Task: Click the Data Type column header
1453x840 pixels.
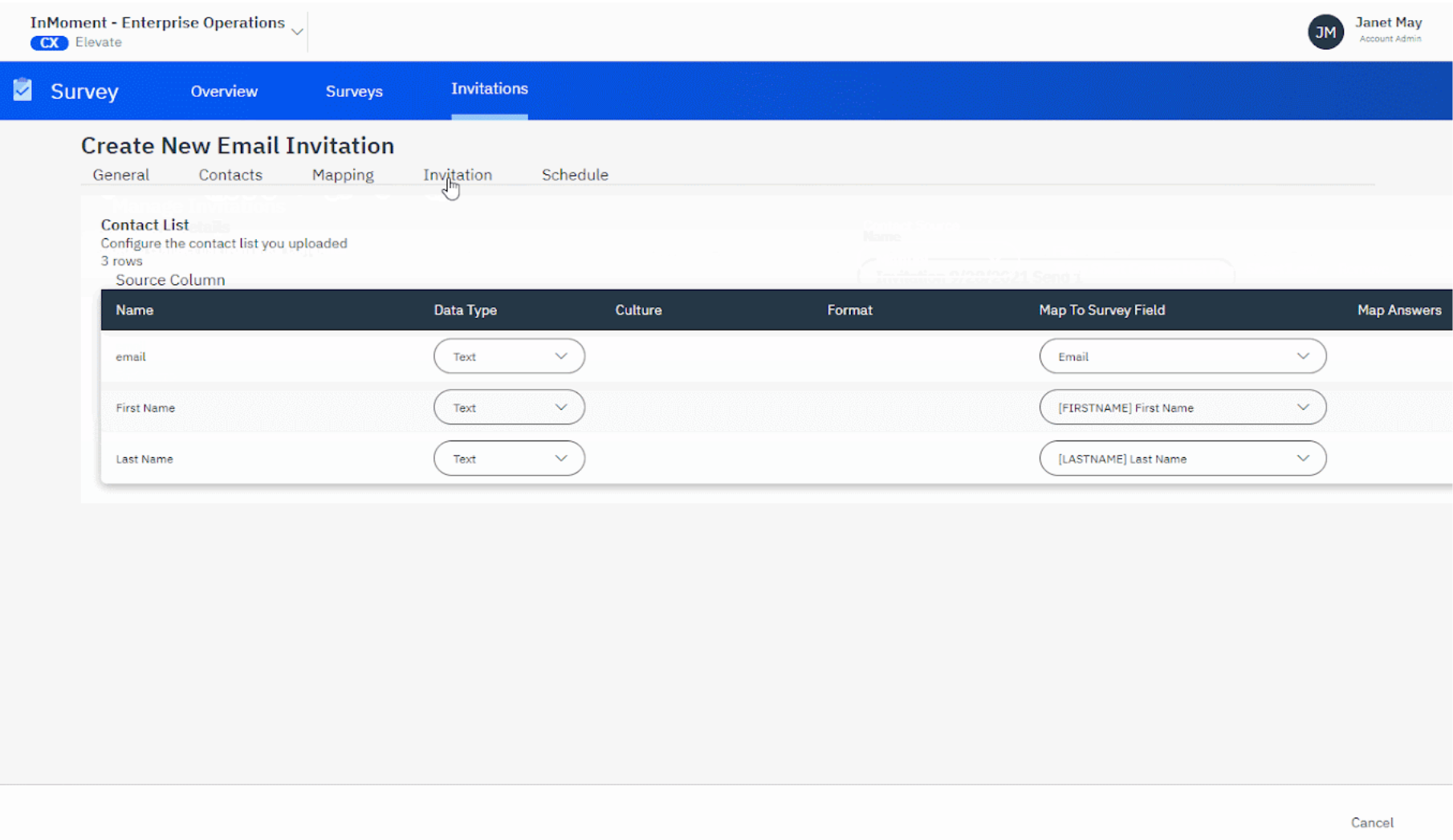Action: [x=466, y=310]
